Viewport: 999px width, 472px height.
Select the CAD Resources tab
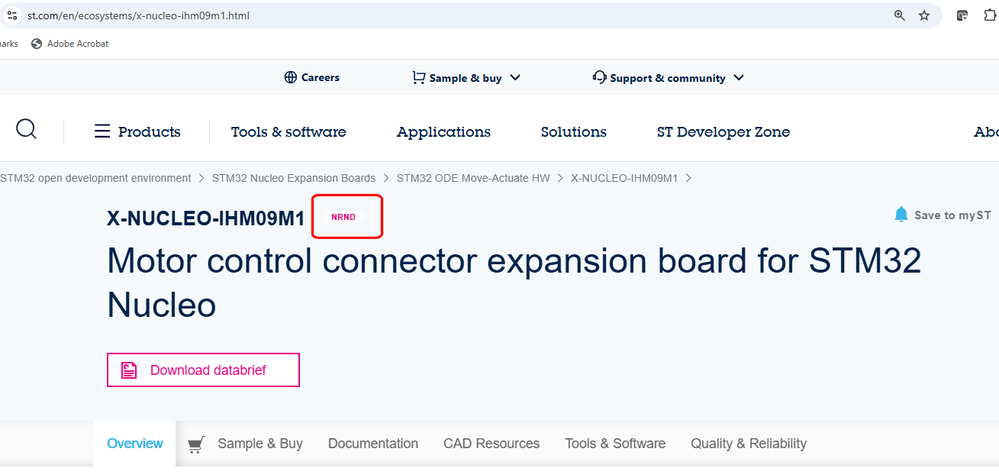pos(491,443)
